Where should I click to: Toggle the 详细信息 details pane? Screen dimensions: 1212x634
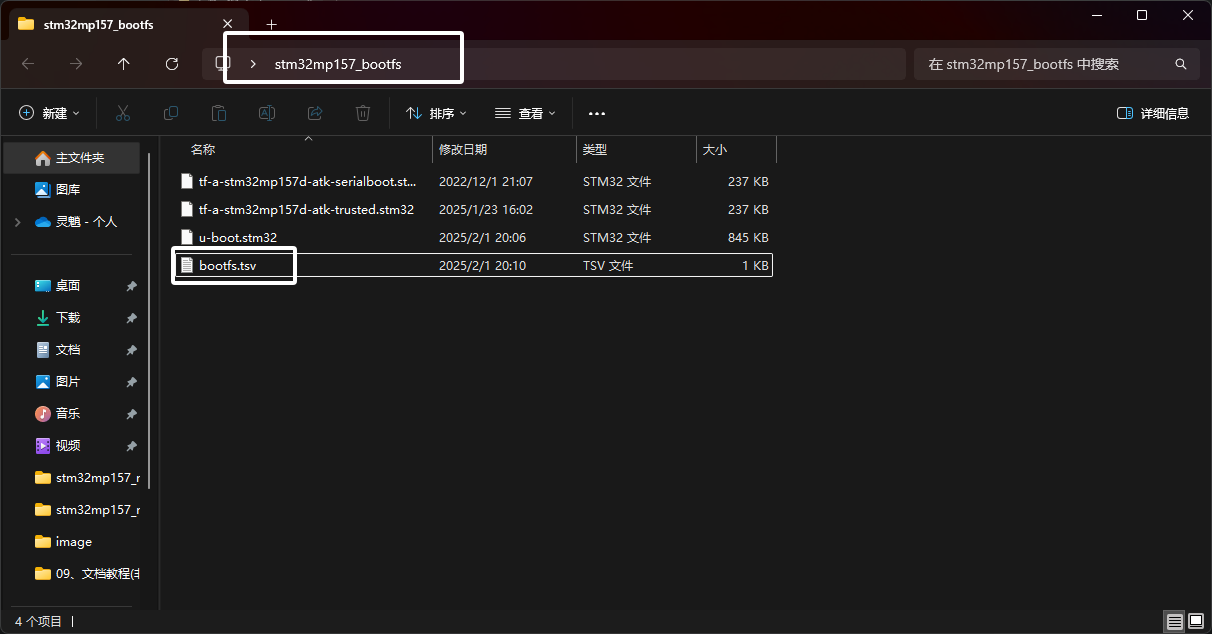[x=1153, y=113]
